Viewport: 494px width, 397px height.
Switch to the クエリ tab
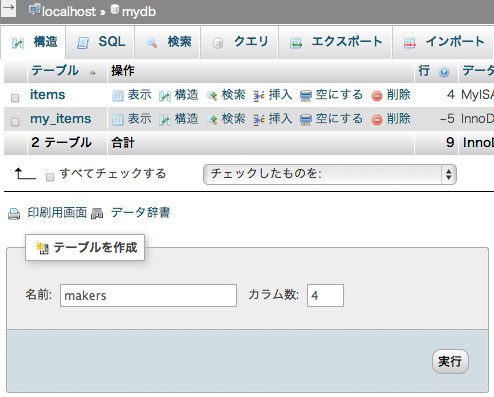coord(239,42)
